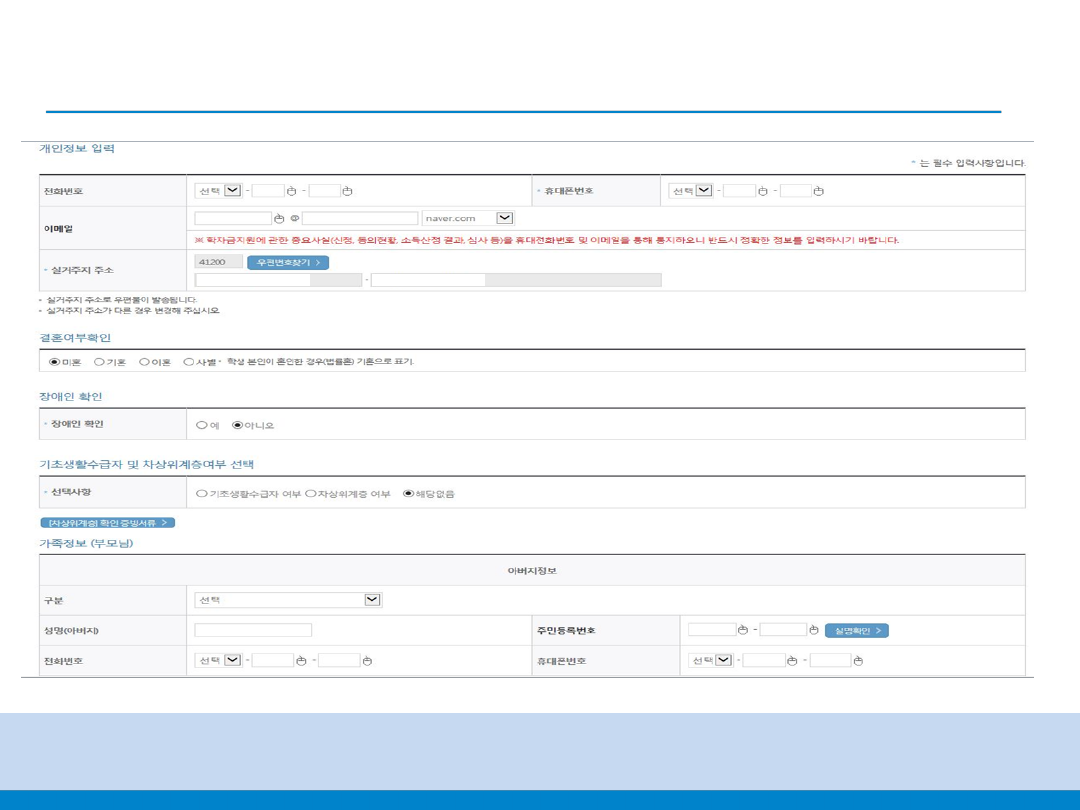Expand the 구분 선택 dropdown in 아버지정보
Image resolution: width=1080 pixels, height=810 pixels.
pyautogui.click(x=372, y=600)
